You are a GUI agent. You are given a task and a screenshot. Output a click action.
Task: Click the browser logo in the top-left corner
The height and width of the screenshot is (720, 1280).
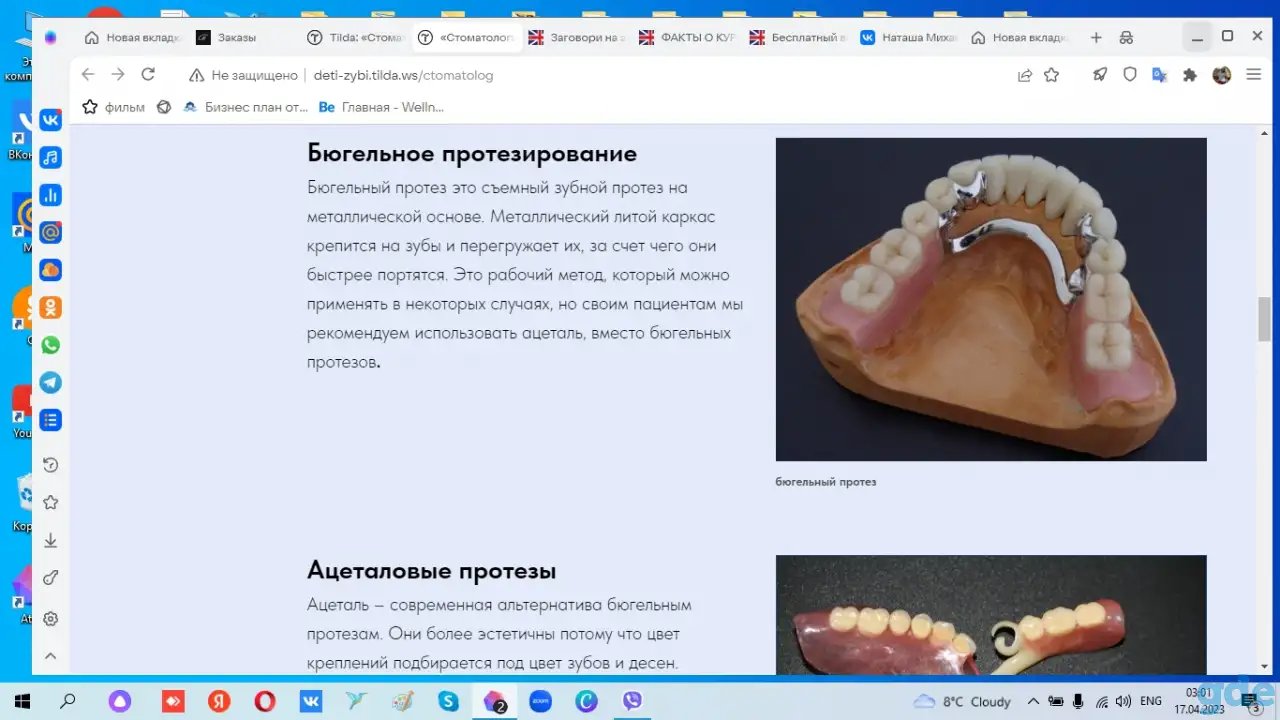(51, 37)
